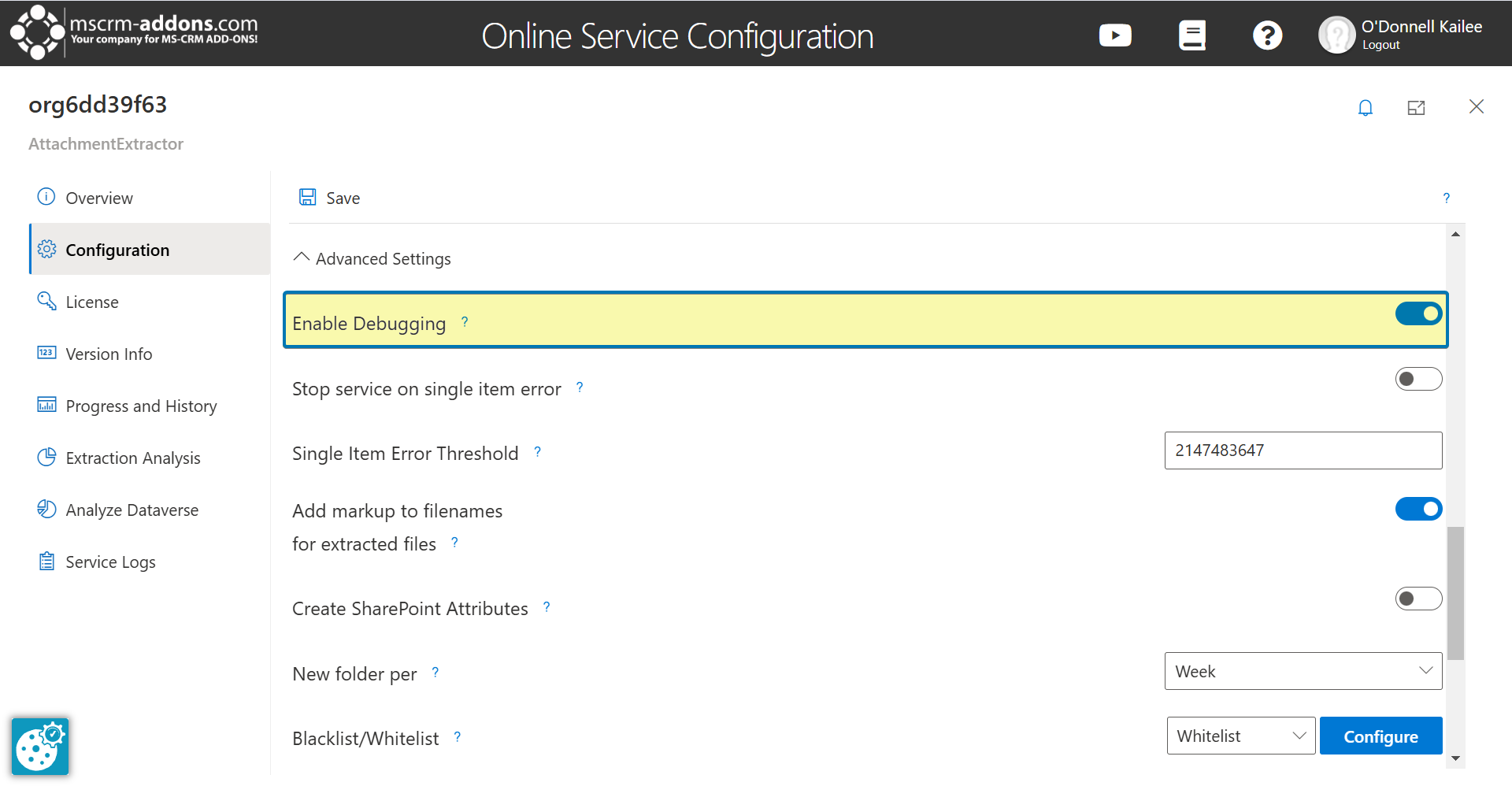The image size is (1512, 786).
Task: Focus the Single Item Error Threshold field
Action: click(1303, 450)
